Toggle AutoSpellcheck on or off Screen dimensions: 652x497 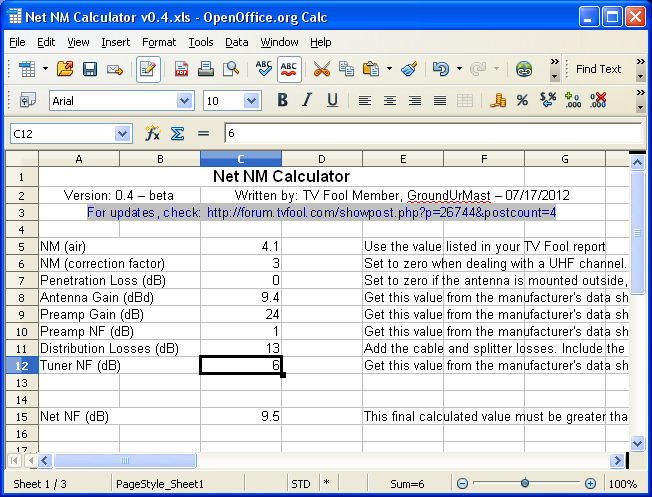[290, 69]
